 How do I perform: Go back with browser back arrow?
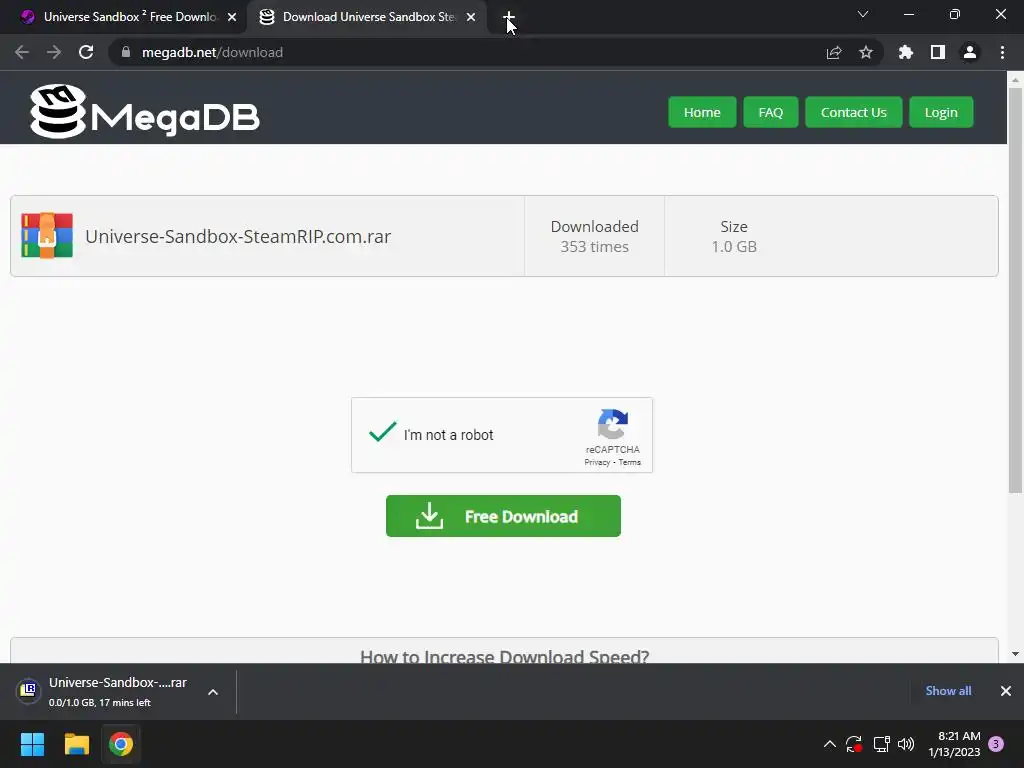click(22, 52)
